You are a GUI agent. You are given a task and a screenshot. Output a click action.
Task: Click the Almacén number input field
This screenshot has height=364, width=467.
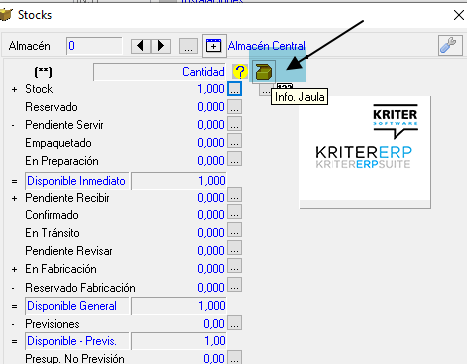coord(94,46)
